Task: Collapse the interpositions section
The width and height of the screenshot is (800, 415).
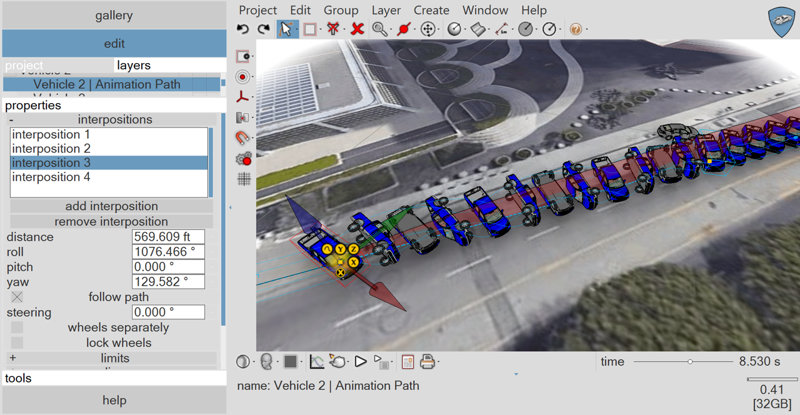Action: [x=113, y=119]
